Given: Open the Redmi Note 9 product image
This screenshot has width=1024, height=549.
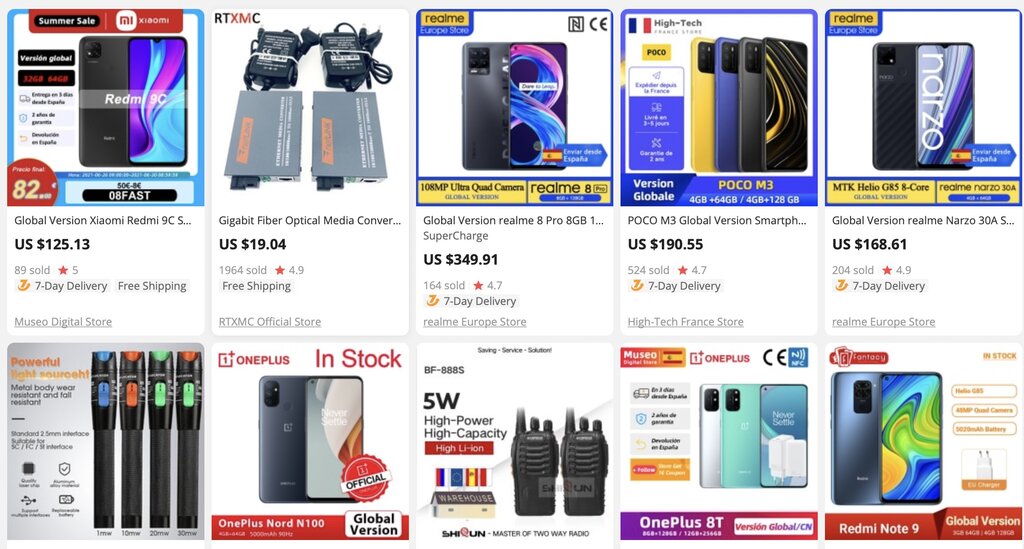Looking at the screenshot, I should click(x=923, y=441).
